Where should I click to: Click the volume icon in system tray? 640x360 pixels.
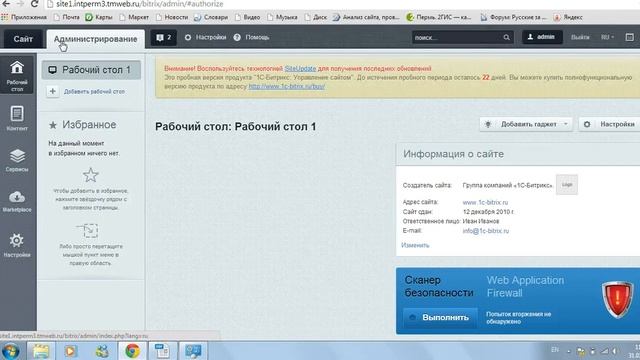point(615,351)
